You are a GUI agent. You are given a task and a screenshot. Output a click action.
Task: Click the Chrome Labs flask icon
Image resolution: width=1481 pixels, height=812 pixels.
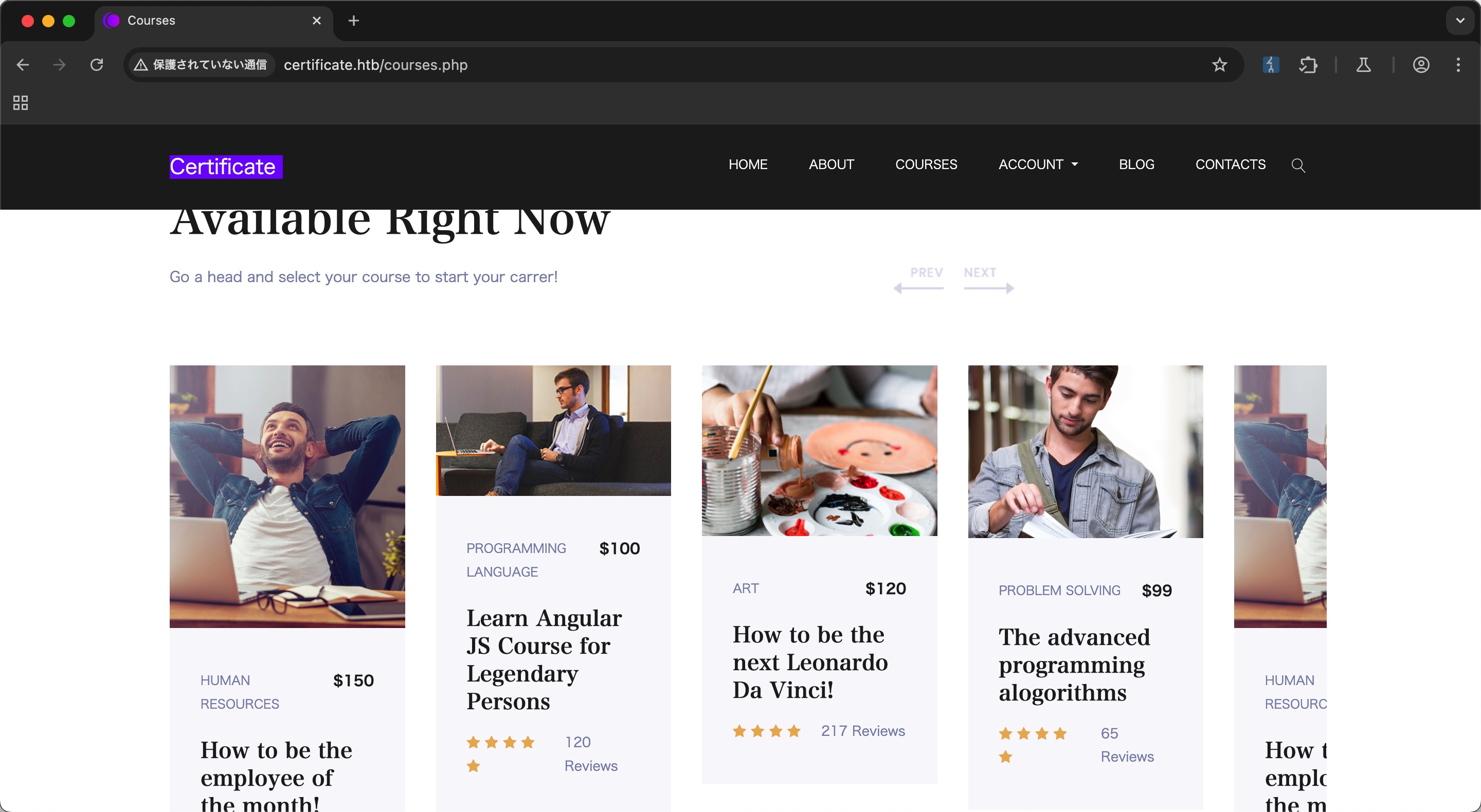click(1363, 65)
